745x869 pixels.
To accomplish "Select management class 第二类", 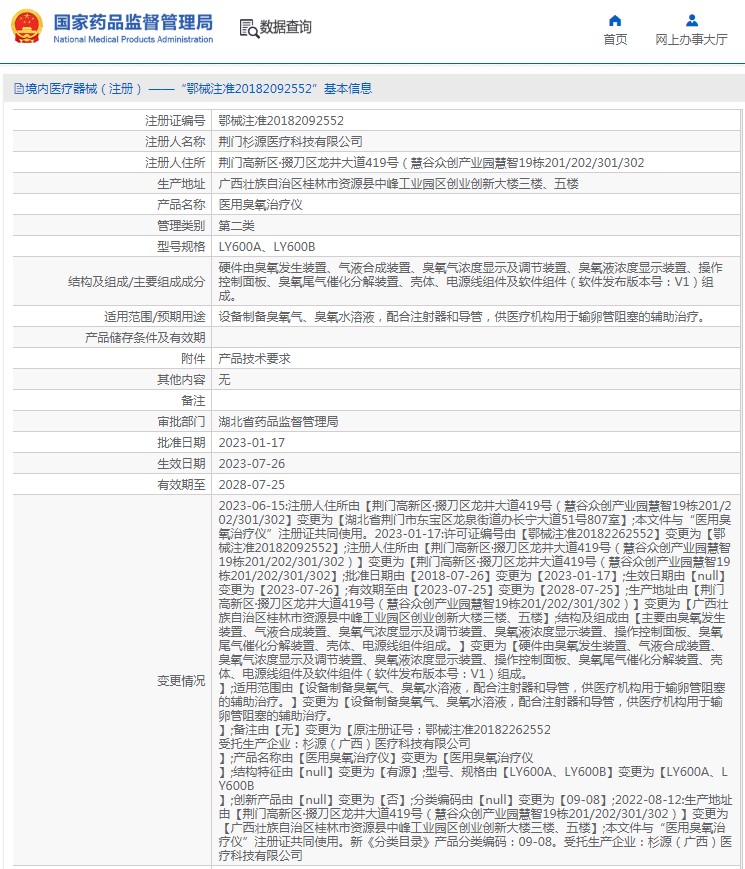I will coord(237,226).
